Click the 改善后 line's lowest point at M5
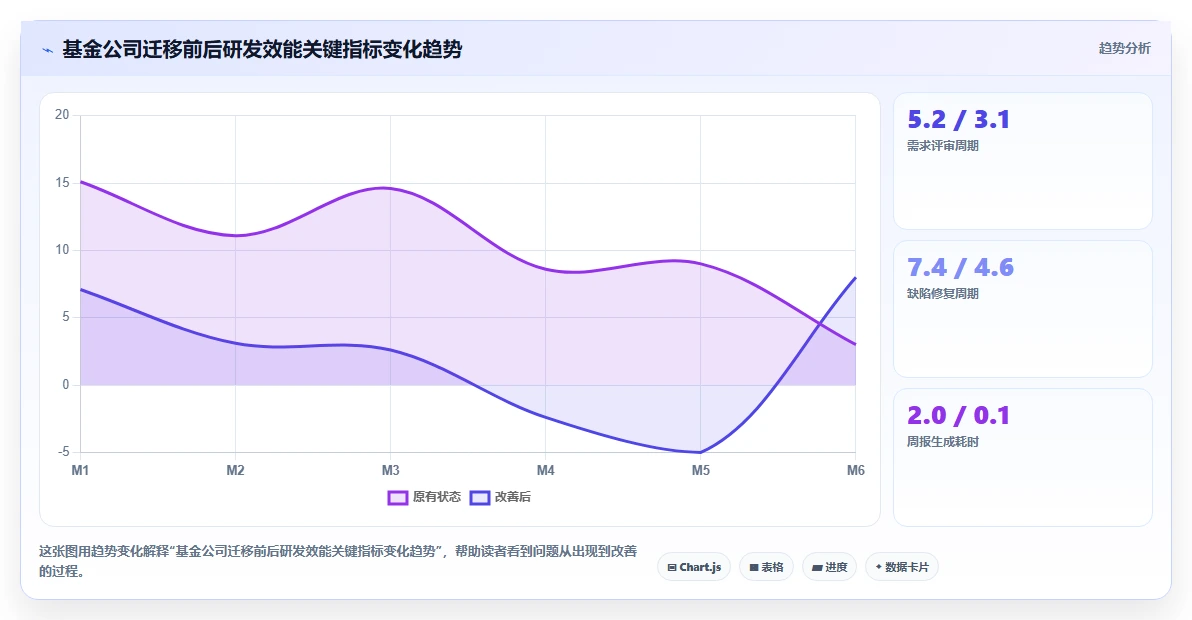 tap(700, 452)
